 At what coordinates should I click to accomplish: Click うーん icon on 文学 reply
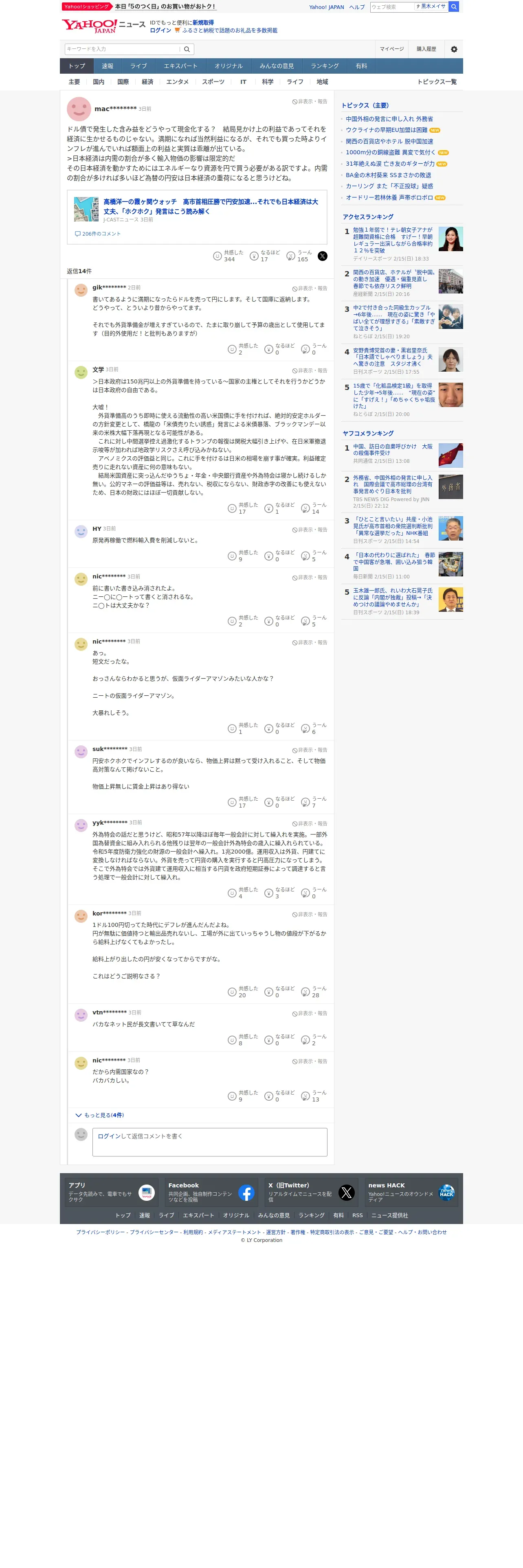click(305, 508)
